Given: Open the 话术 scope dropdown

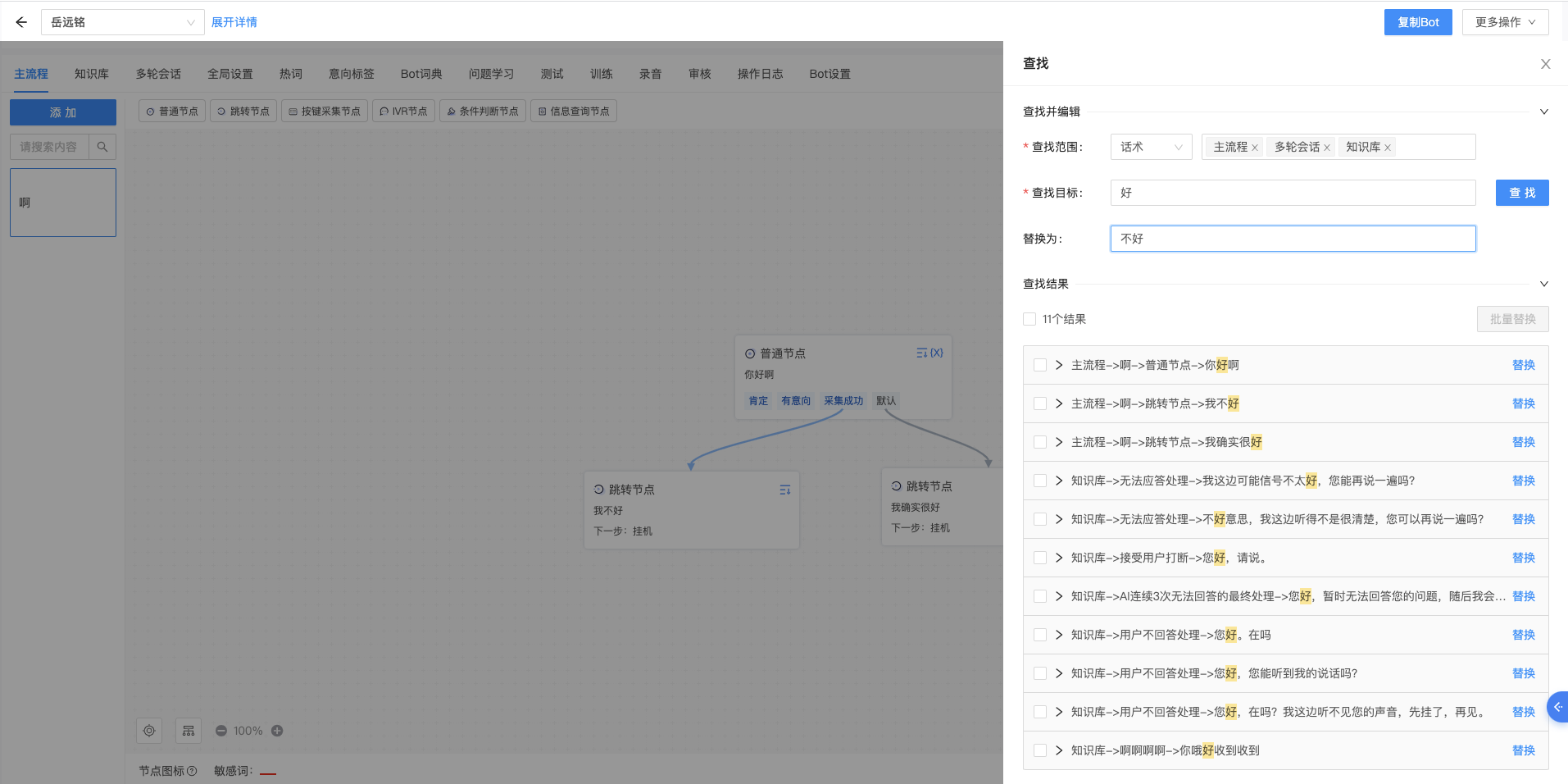Looking at the screenshot, I should click(1151, 146).
